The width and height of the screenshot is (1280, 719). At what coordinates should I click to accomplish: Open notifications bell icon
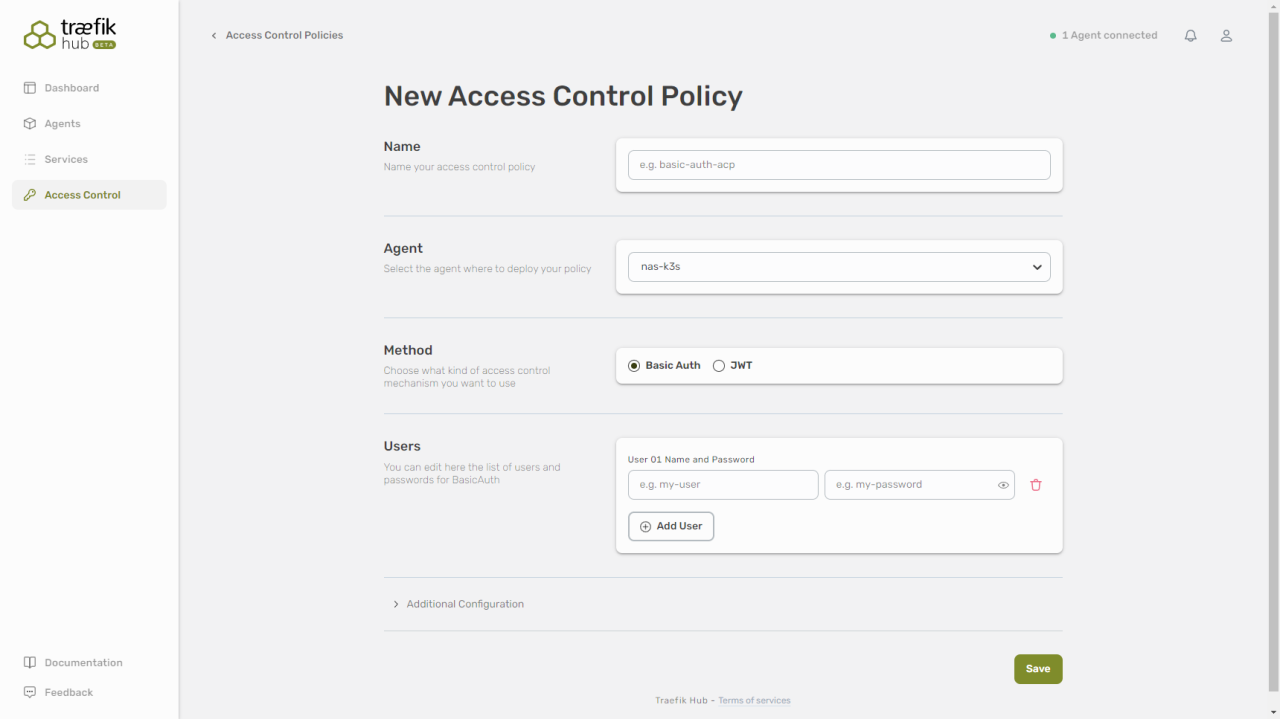point(1190,36)
